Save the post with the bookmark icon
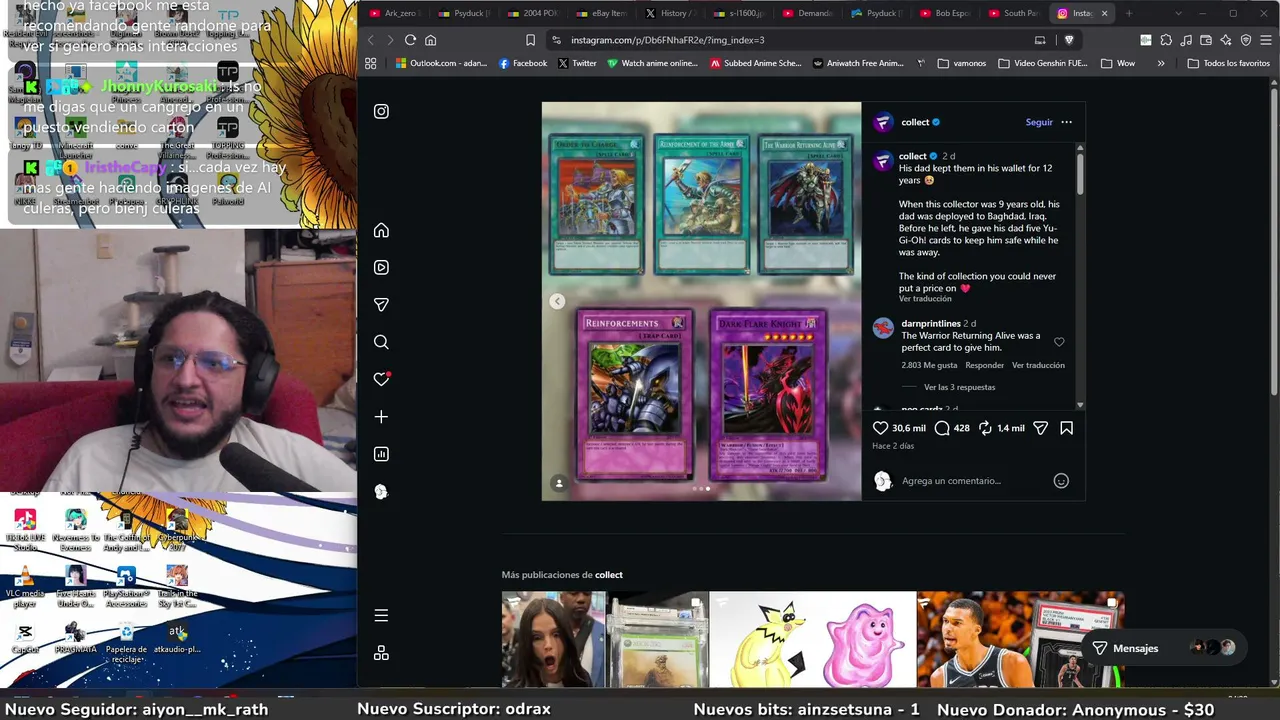The width and height of the screenshot is (1280, 720). click(1067, 428)
